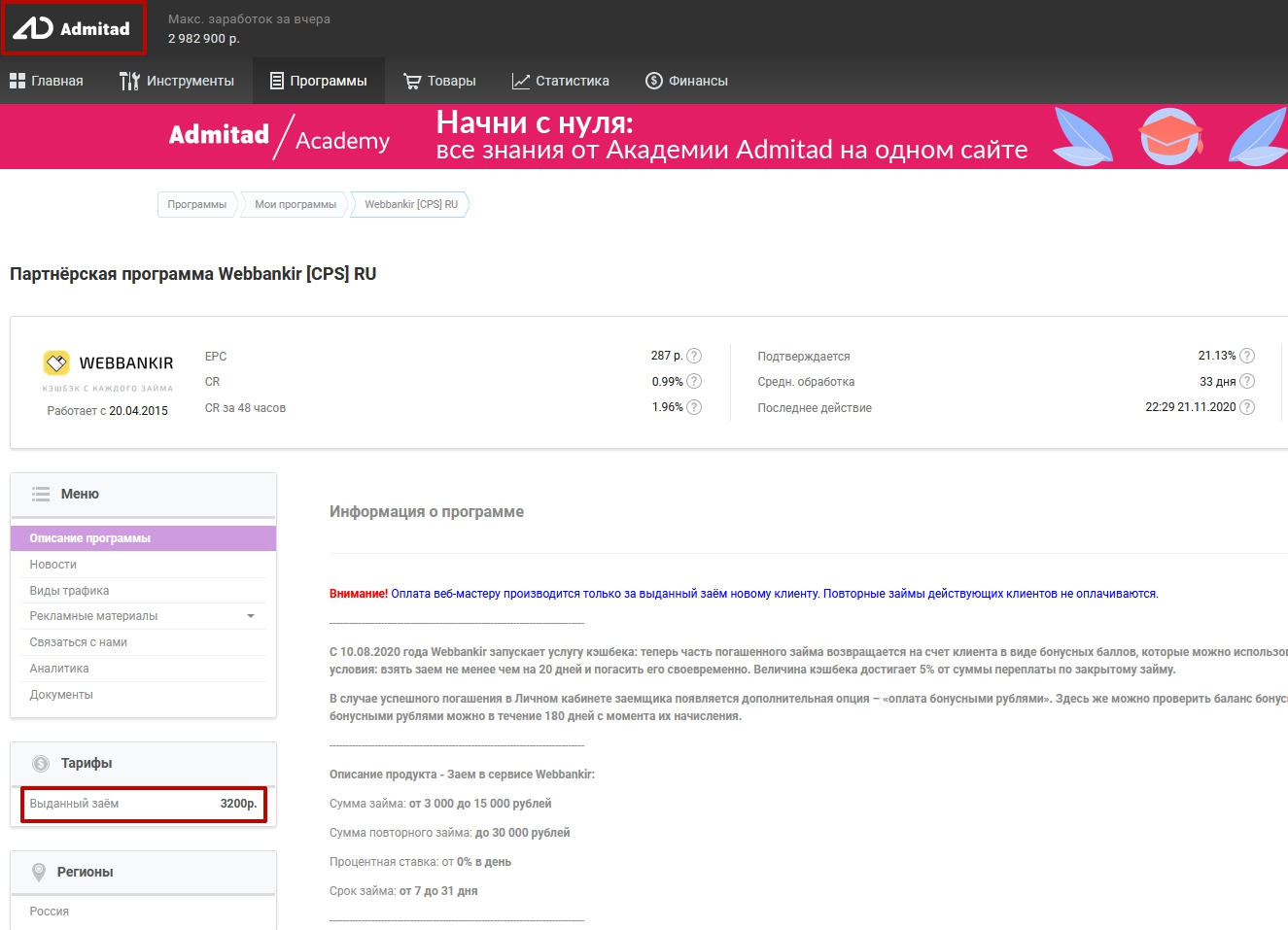The width and height of the screenshot is (1288, 930).
Task: Click the help icon next to 21.13%
Action: tap(1247, 356)
